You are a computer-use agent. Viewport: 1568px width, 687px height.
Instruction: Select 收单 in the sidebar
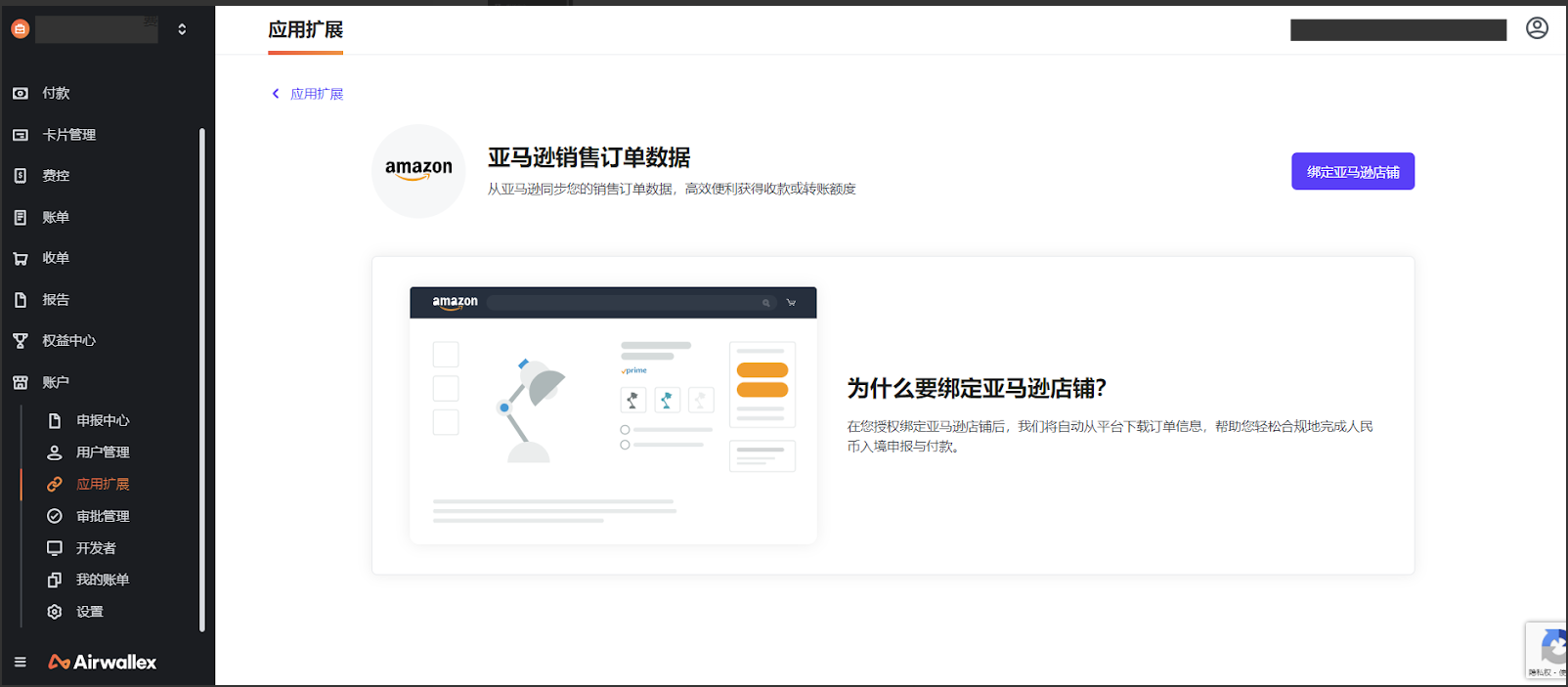pos(56,258)
